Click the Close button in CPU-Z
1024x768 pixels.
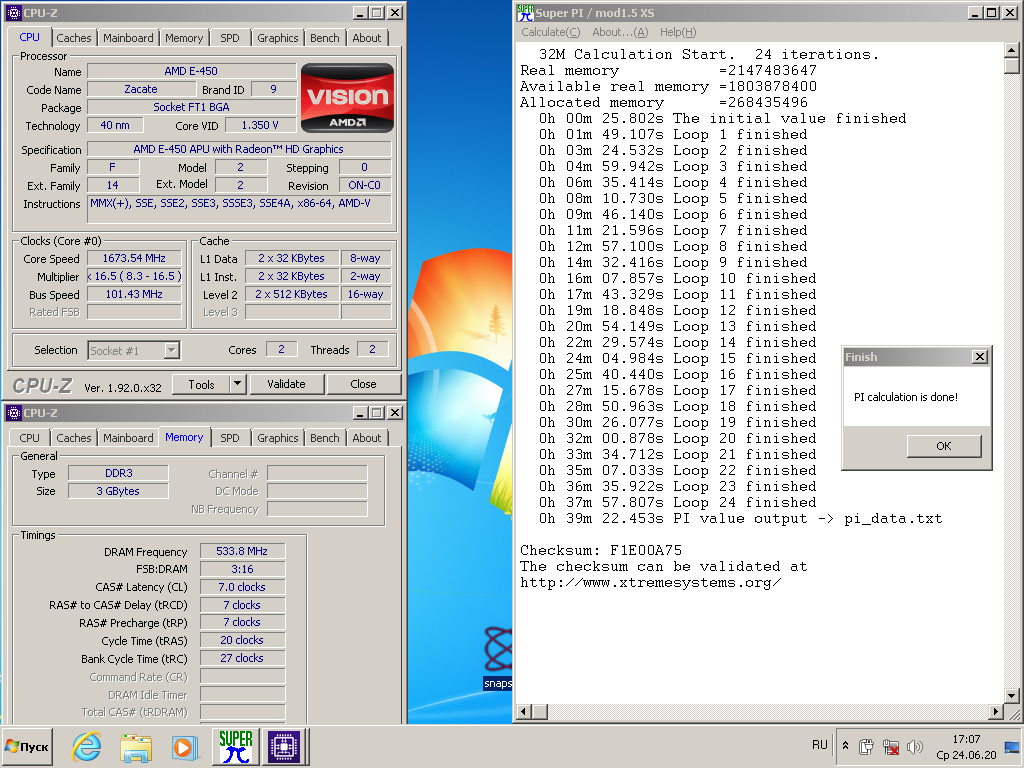(363, 384)
